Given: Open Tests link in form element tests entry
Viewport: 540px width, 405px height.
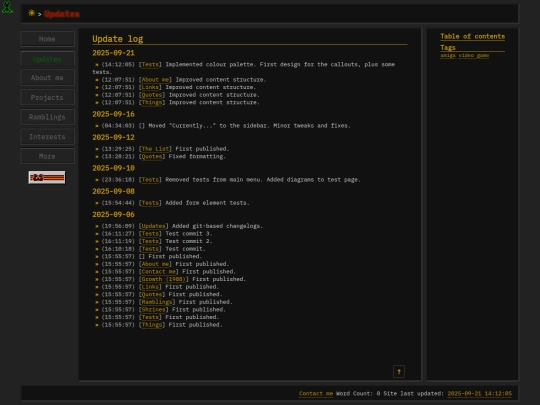Looking at the screenshot, I should coord(150,203).
